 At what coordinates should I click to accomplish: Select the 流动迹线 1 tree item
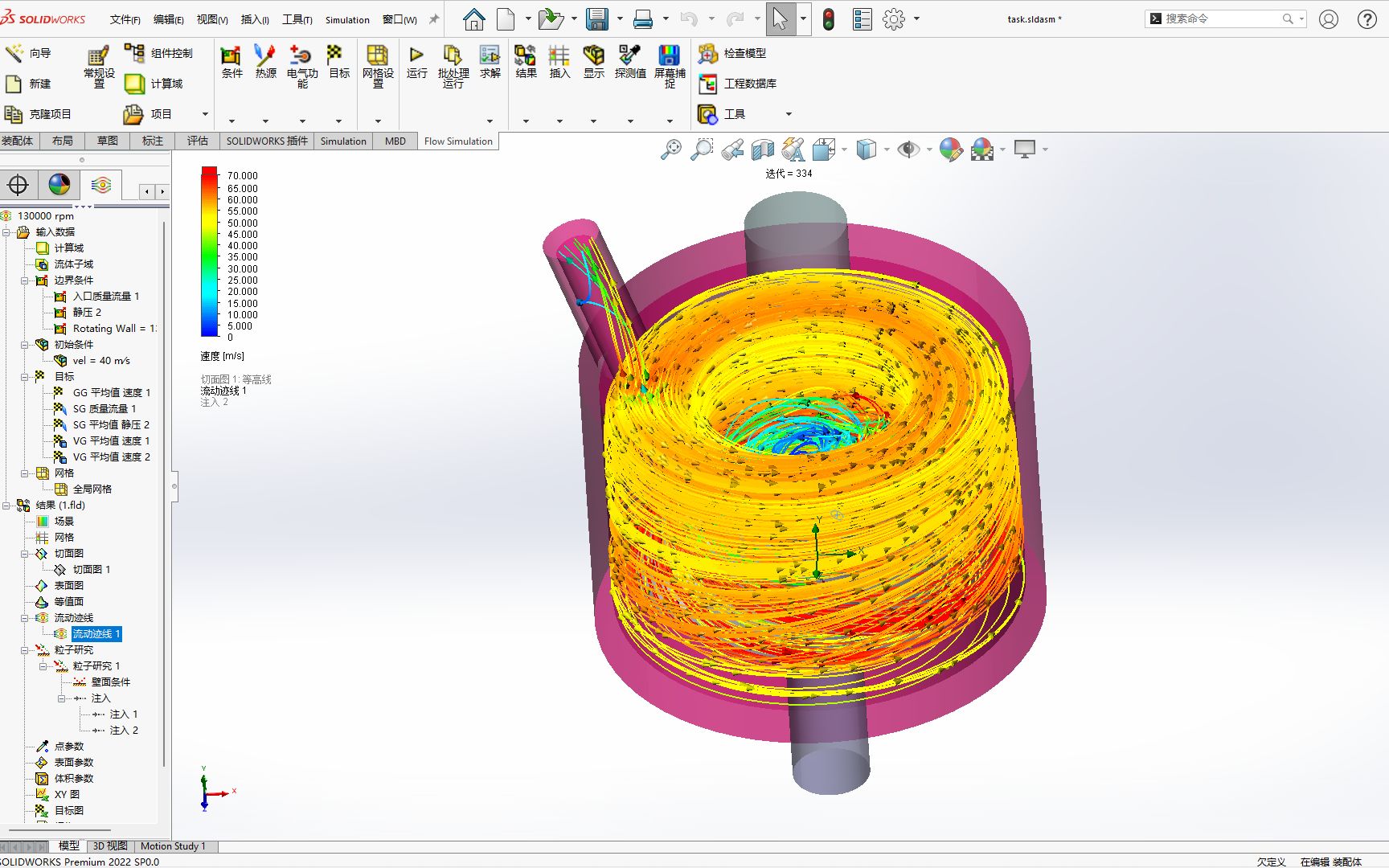[96, 634]
